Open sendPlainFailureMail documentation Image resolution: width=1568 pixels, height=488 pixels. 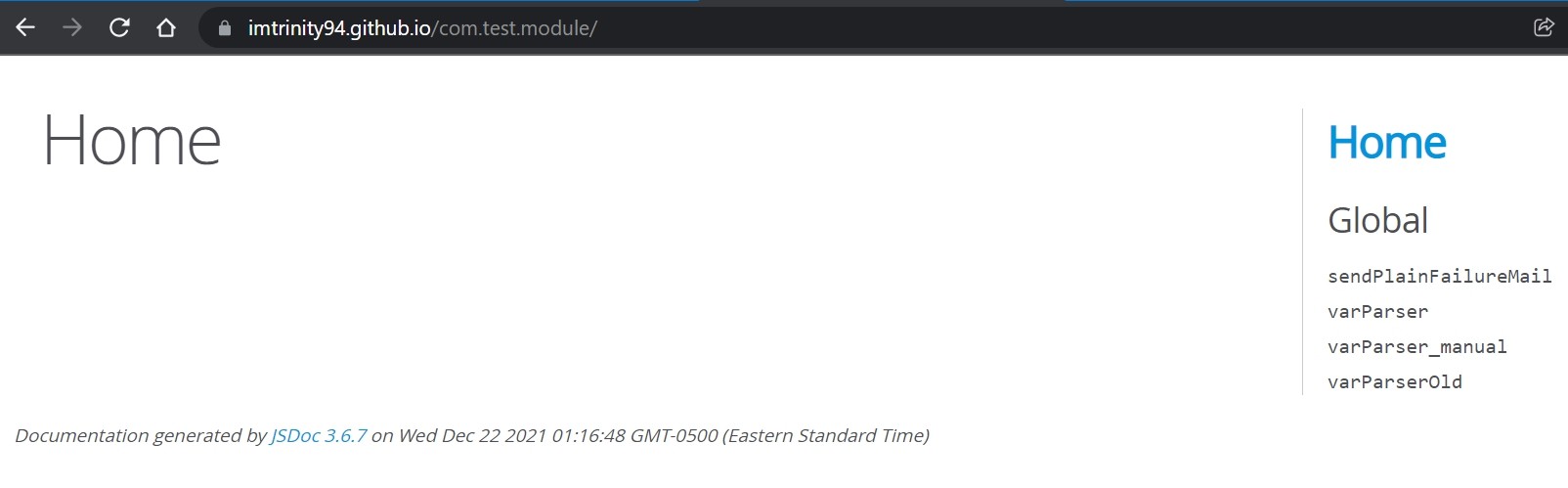pos(1439,277)
